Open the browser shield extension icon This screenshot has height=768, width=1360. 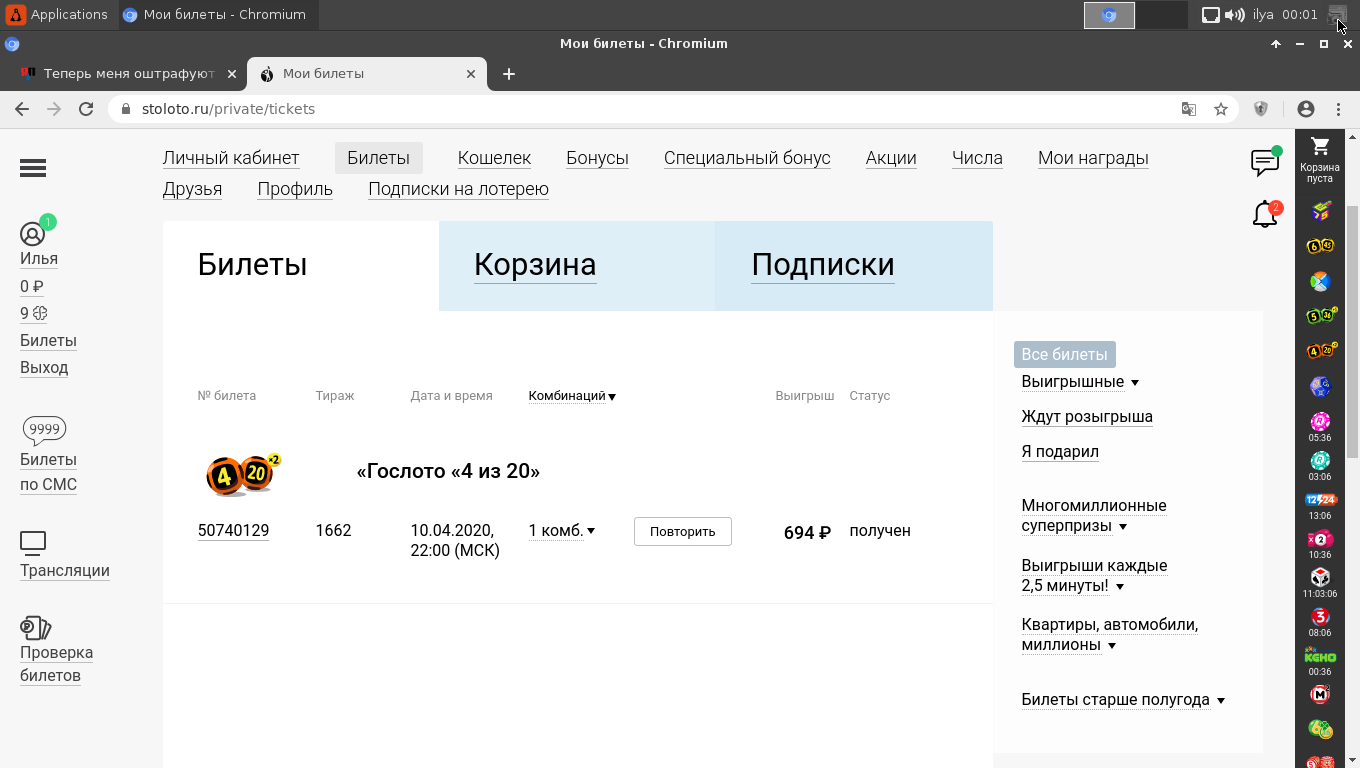point(1262,109)
